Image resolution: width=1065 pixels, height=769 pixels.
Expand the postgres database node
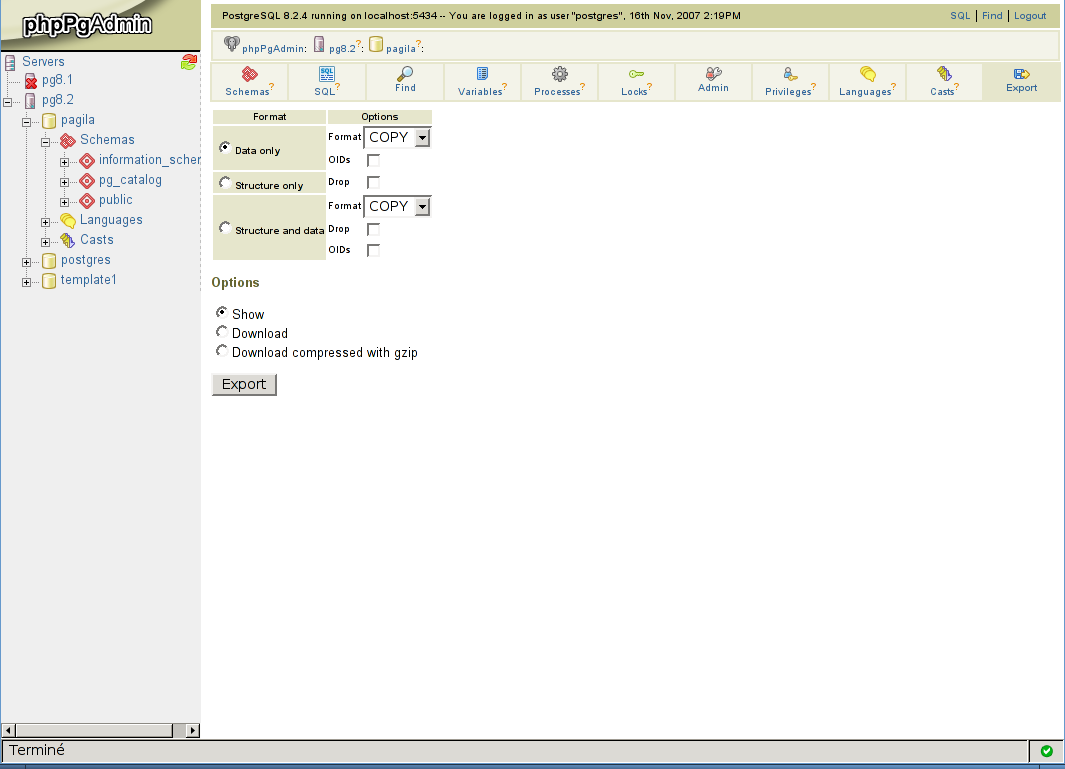click(26, 262)
